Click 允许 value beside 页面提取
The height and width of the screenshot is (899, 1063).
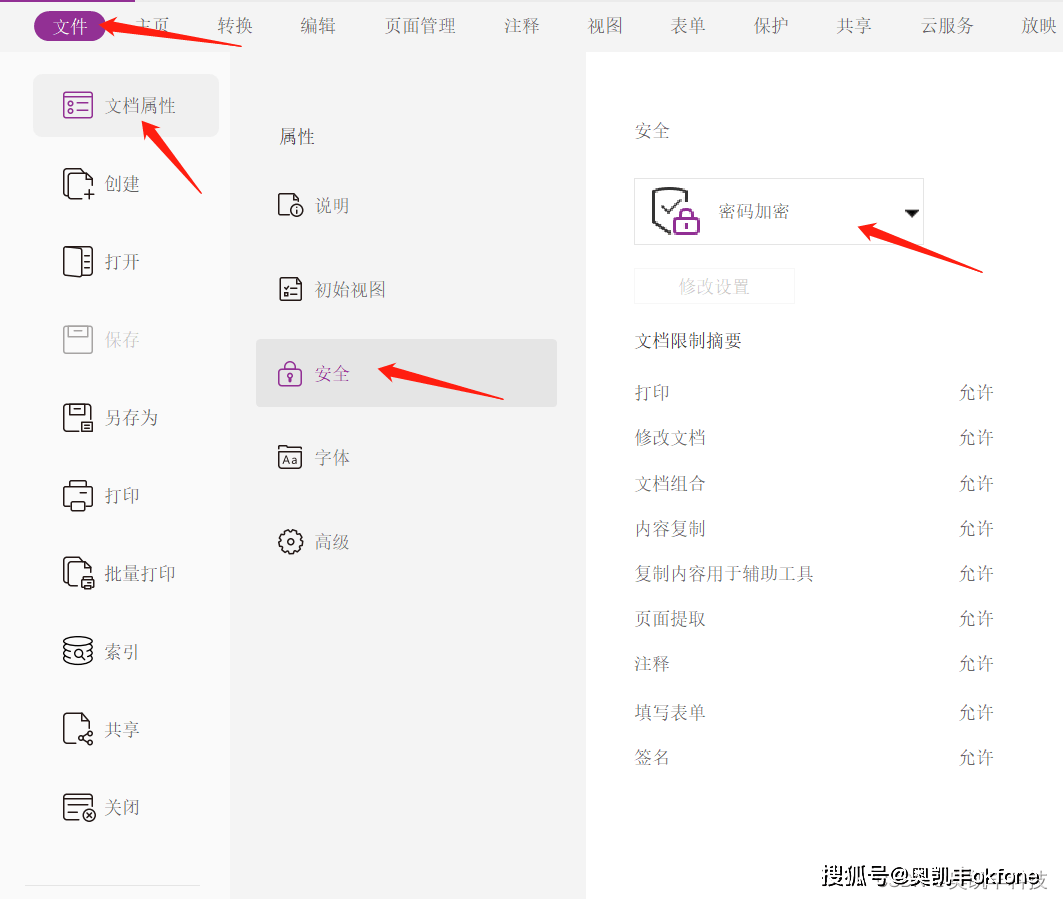976,618
